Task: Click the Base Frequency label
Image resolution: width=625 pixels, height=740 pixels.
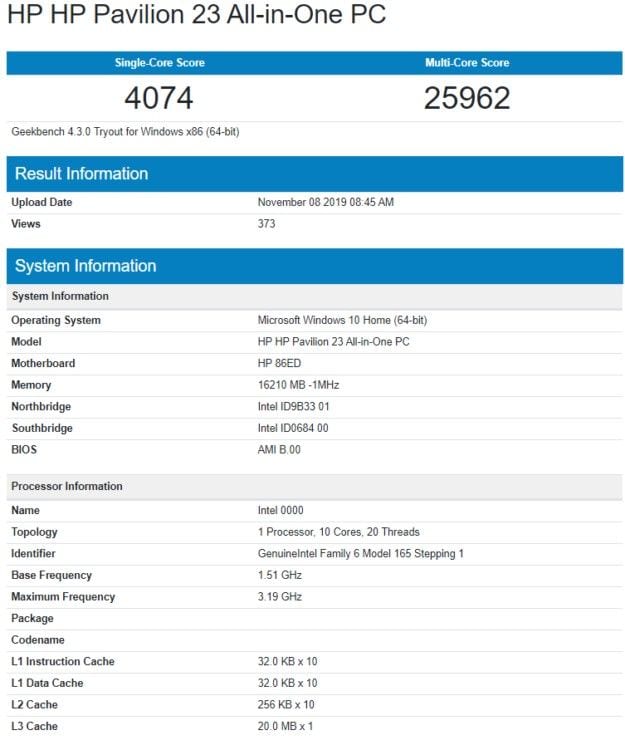Action: [x=51, y=575]
